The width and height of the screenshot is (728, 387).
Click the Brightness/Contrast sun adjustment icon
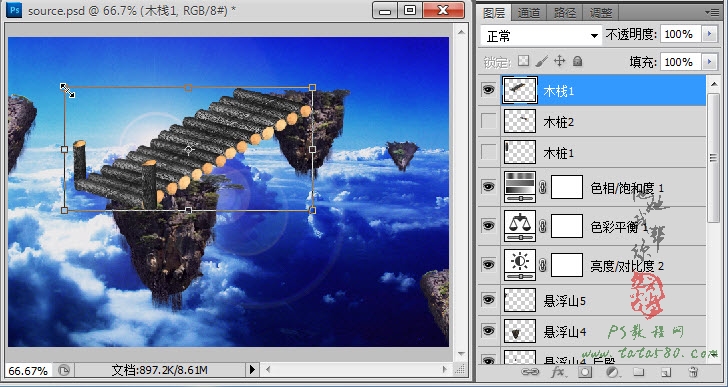(520, 264)
